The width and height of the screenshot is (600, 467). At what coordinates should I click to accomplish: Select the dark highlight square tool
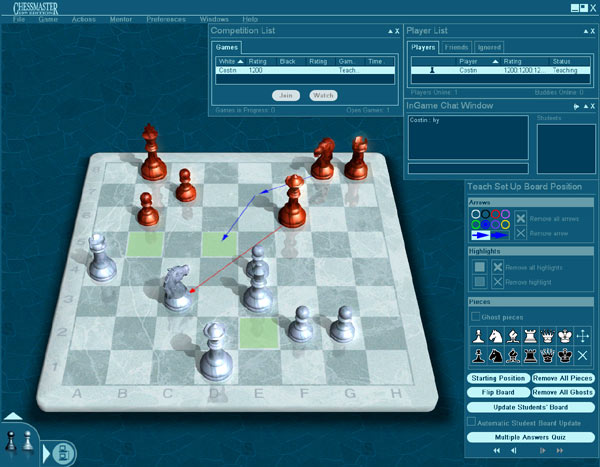[479, 282]
